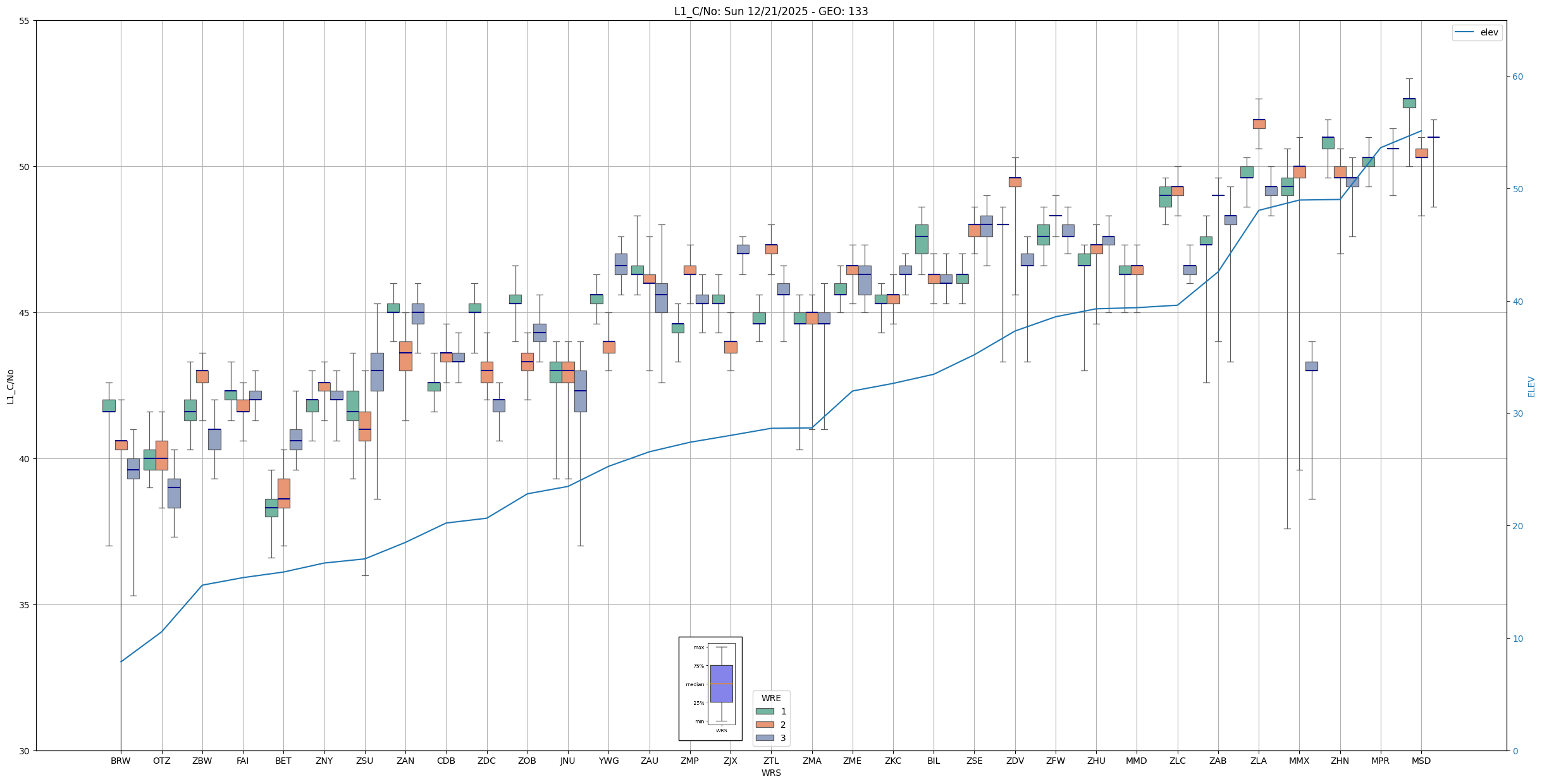Click the WRS x-axis title
Screen dimensions: 1542x784
[x=770, y=773]
